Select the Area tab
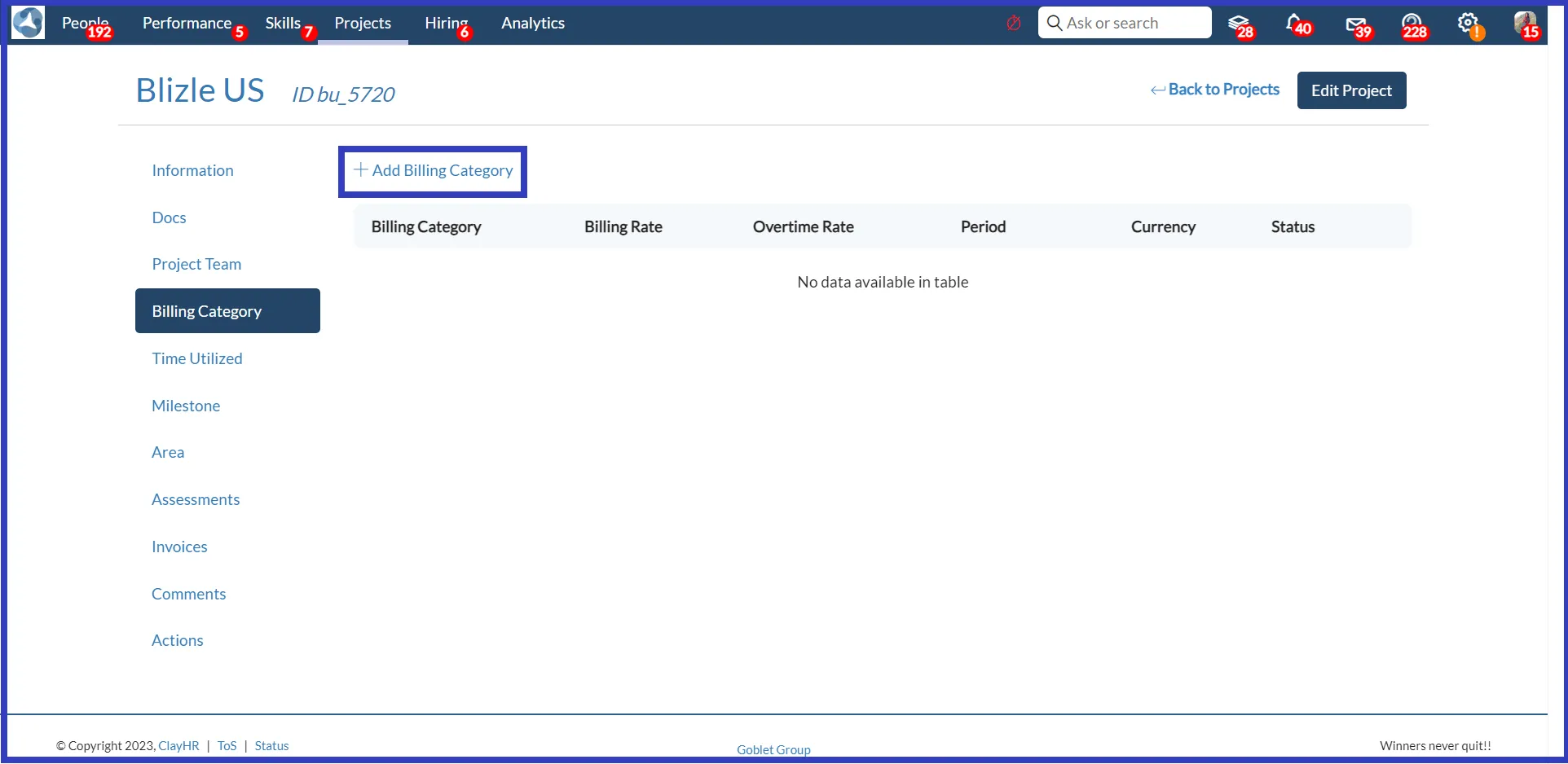Viewport: 1568px width, 764px height. pos(168,452)
